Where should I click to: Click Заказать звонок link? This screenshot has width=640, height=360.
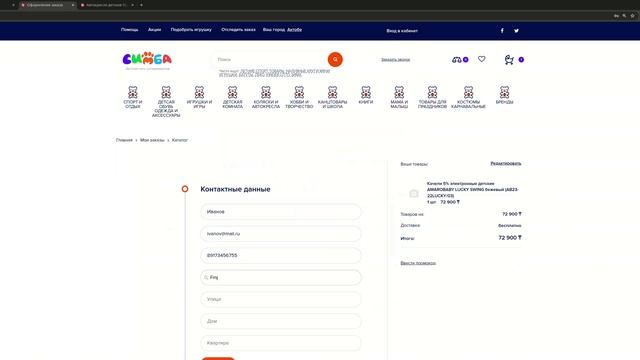396,60
